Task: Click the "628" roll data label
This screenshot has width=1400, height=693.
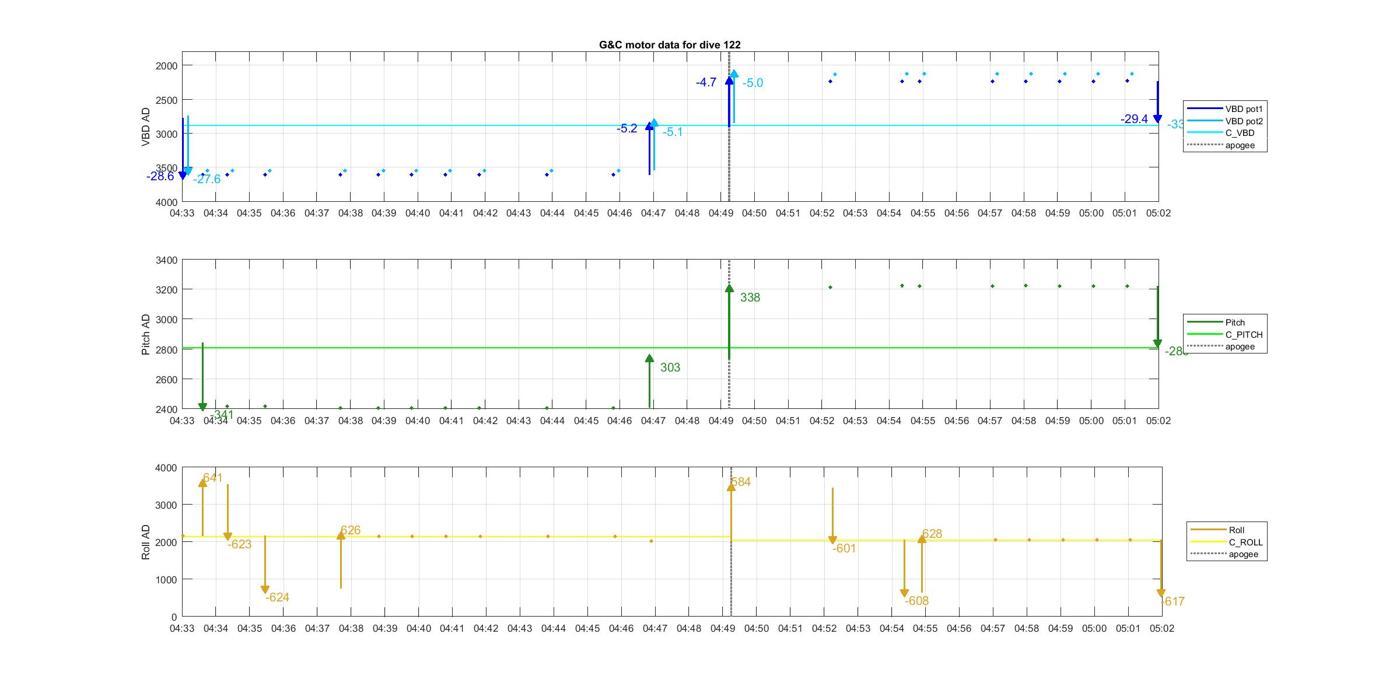Action: pos(932,535)
